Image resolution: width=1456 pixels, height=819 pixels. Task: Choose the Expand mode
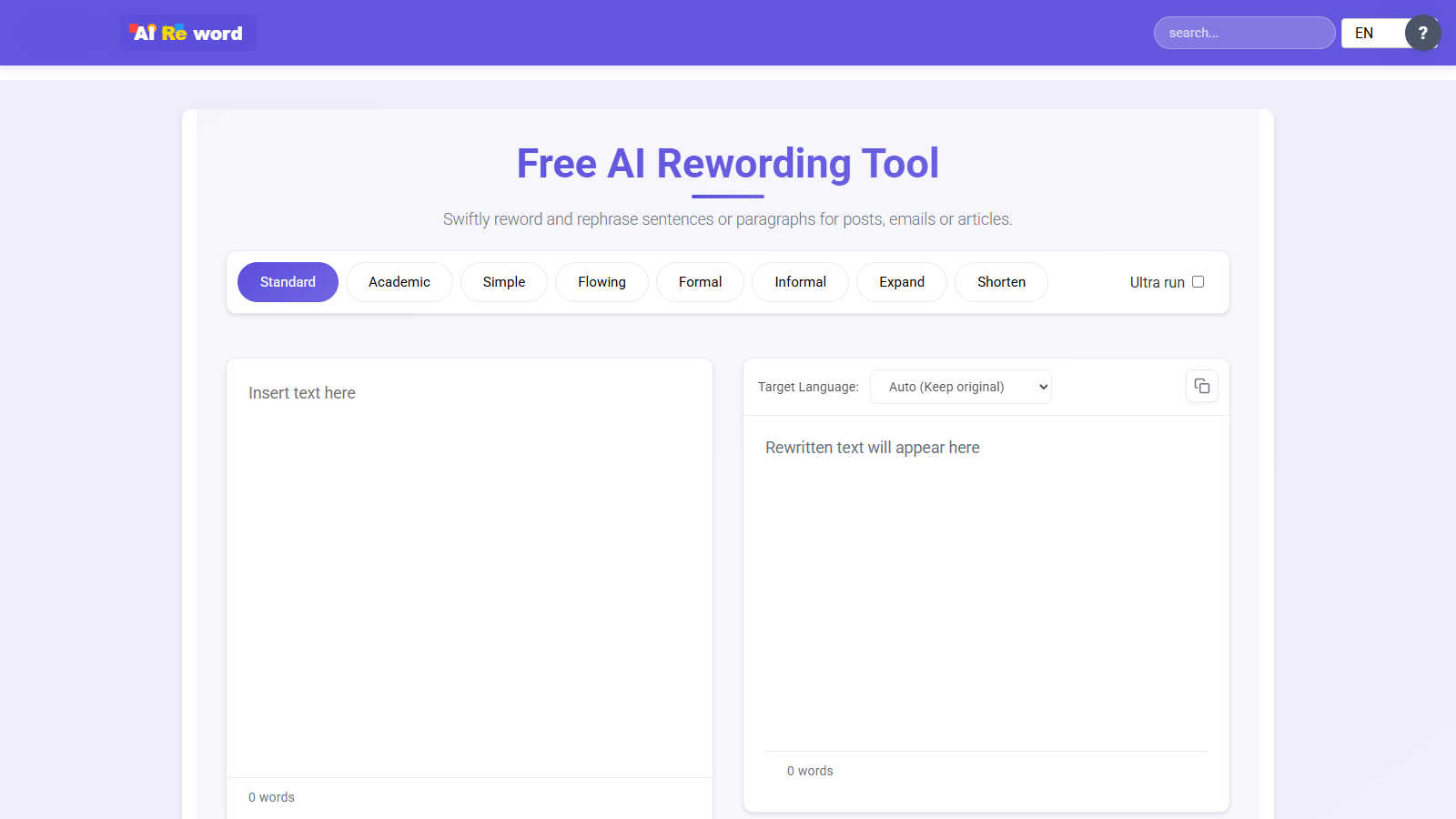tap(902, 282)
